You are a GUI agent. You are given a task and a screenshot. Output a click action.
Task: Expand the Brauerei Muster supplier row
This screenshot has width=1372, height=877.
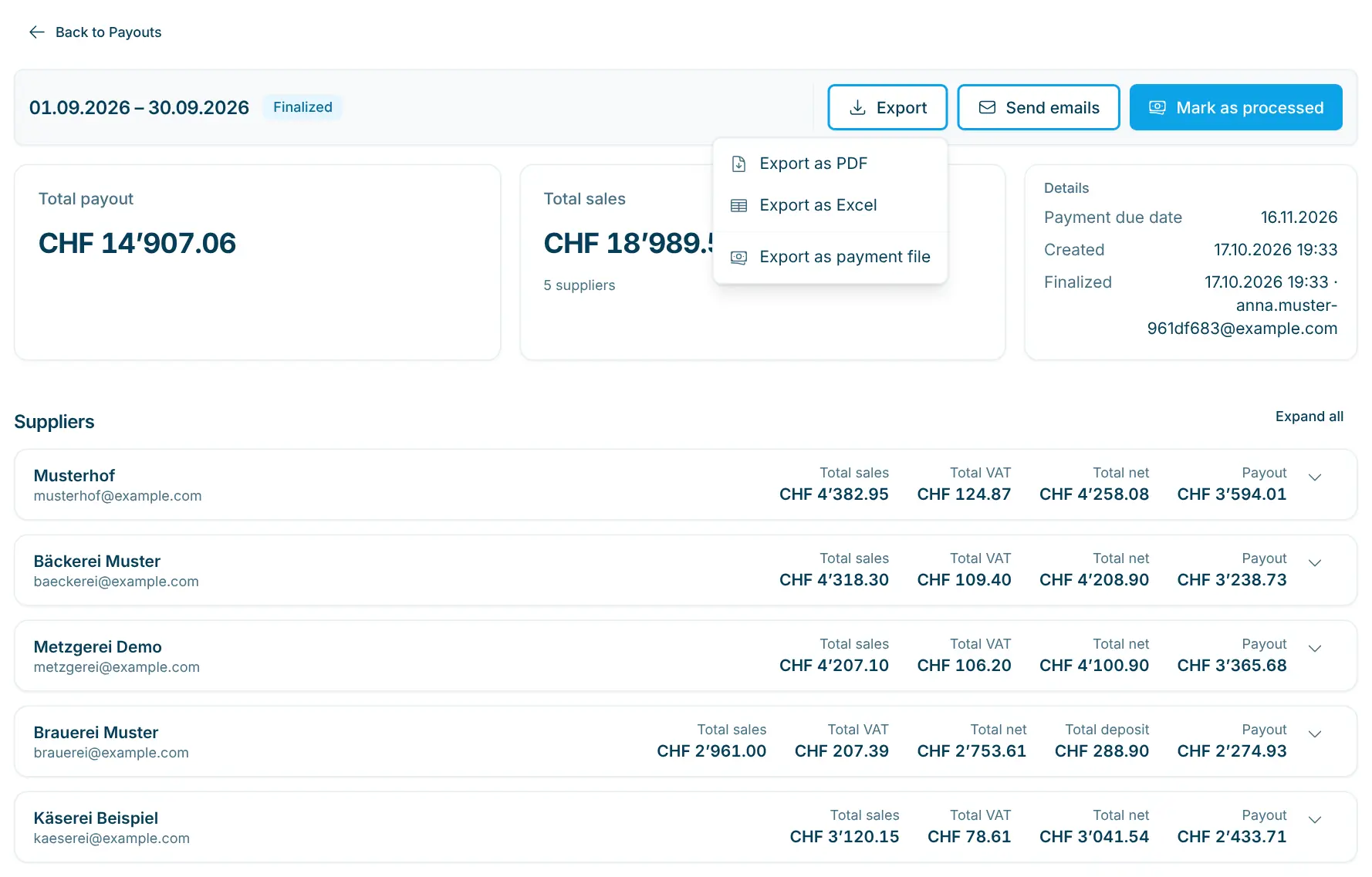coord(1315,734)
